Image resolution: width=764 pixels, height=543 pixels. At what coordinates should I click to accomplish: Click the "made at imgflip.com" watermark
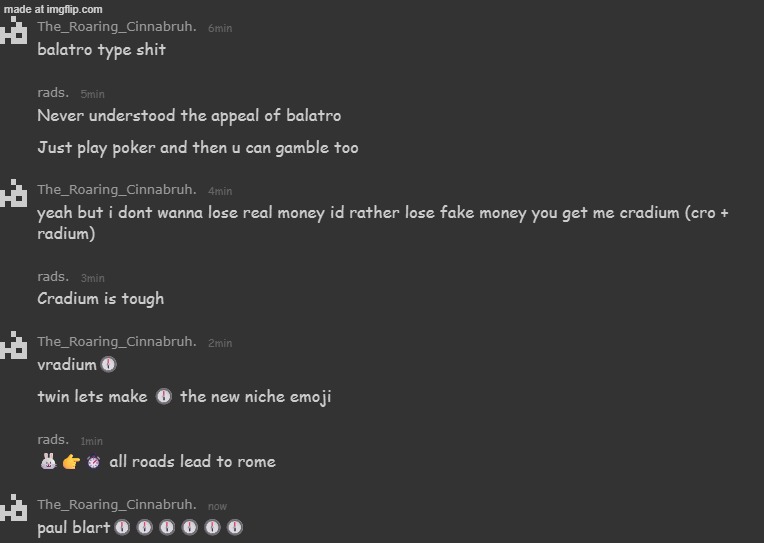53,9
